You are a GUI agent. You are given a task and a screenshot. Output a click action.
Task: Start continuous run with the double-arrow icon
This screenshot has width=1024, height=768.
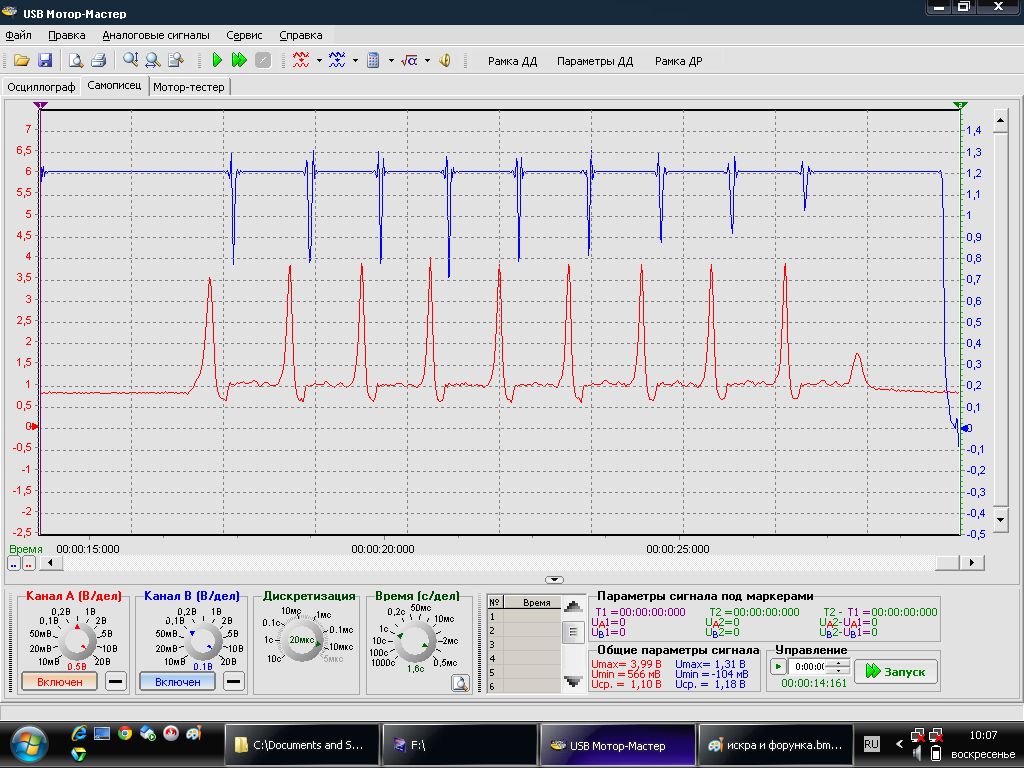pyautogui.click(x=240, y=61)
